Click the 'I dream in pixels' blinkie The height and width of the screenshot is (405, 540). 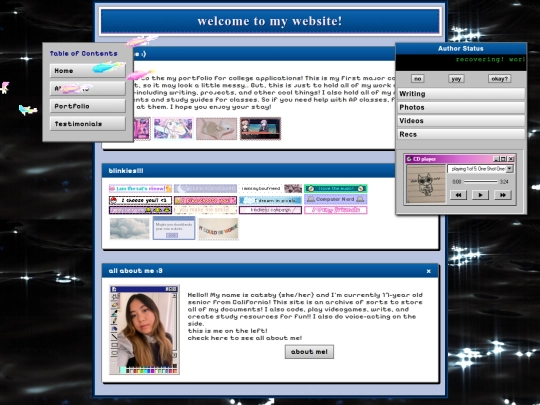coord(270,200)
